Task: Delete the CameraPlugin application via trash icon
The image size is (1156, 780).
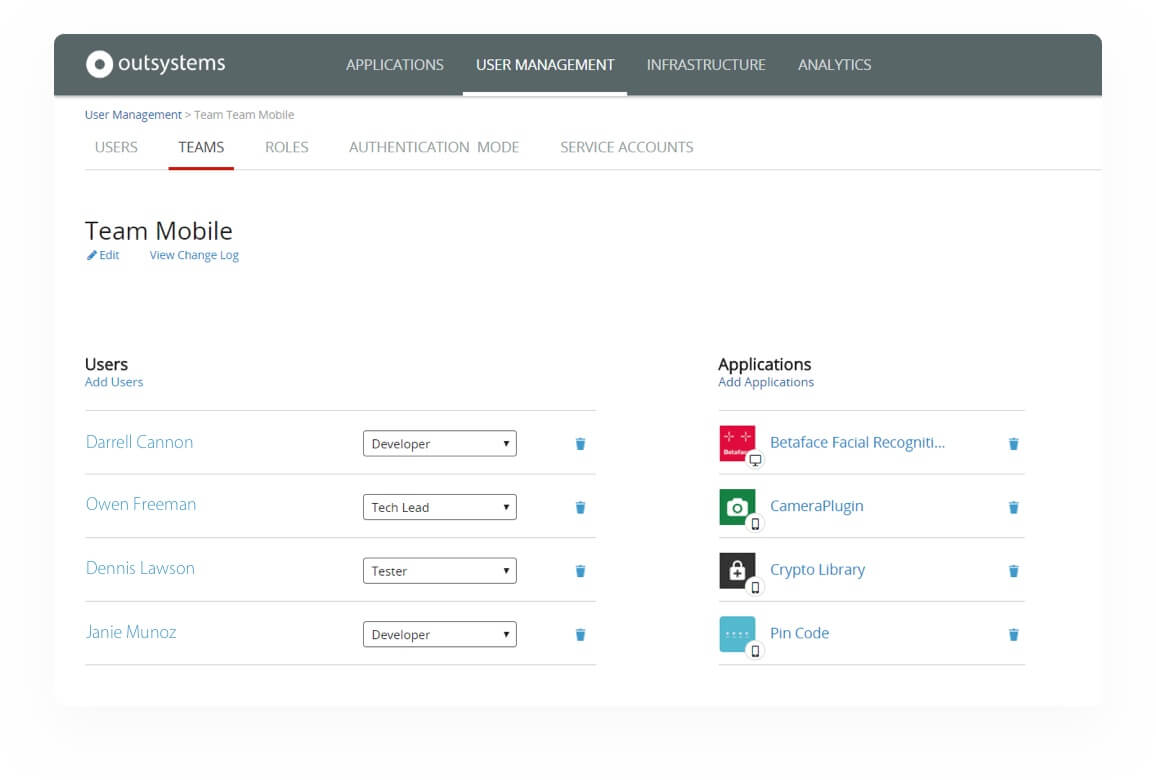Action: [1013, 508]
